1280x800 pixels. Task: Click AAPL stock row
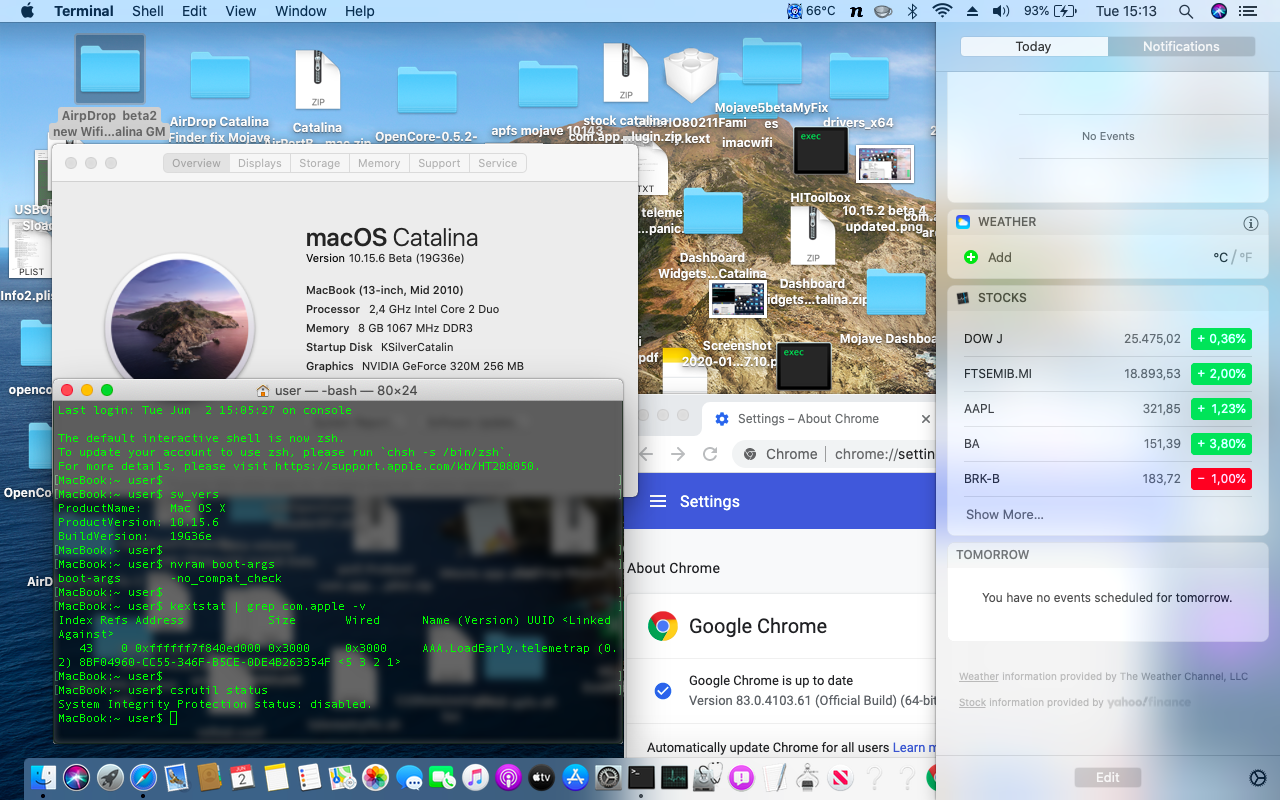click(x=1107, y=409)
